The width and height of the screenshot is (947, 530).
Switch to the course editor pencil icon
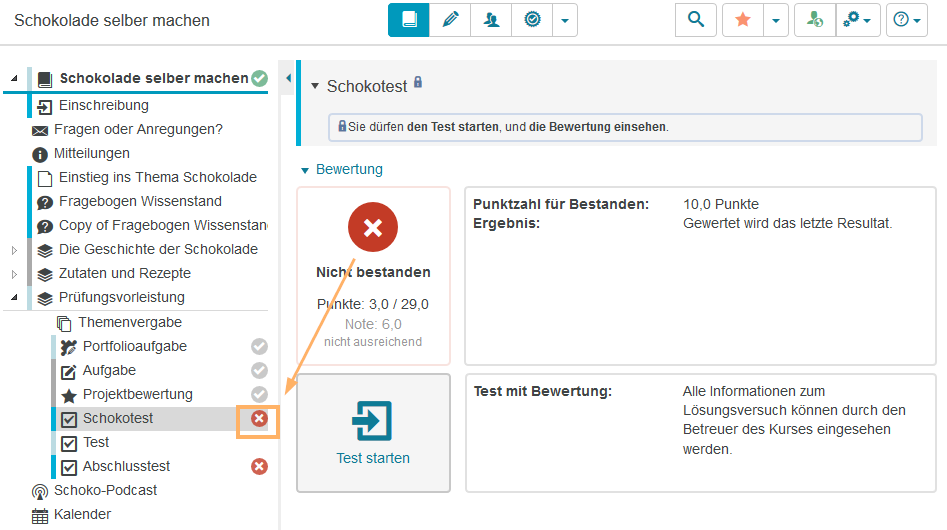pos(450,20)
